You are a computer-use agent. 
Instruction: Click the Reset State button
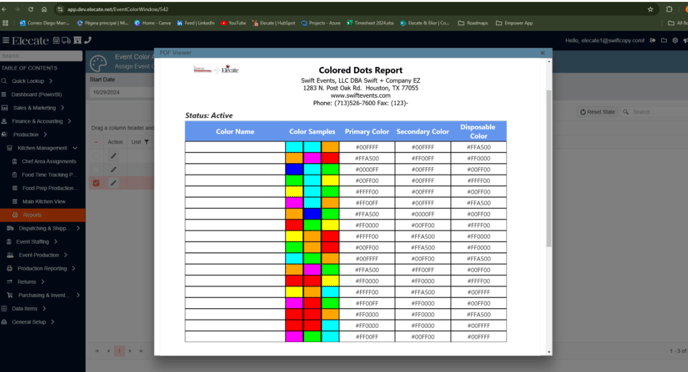597,112
